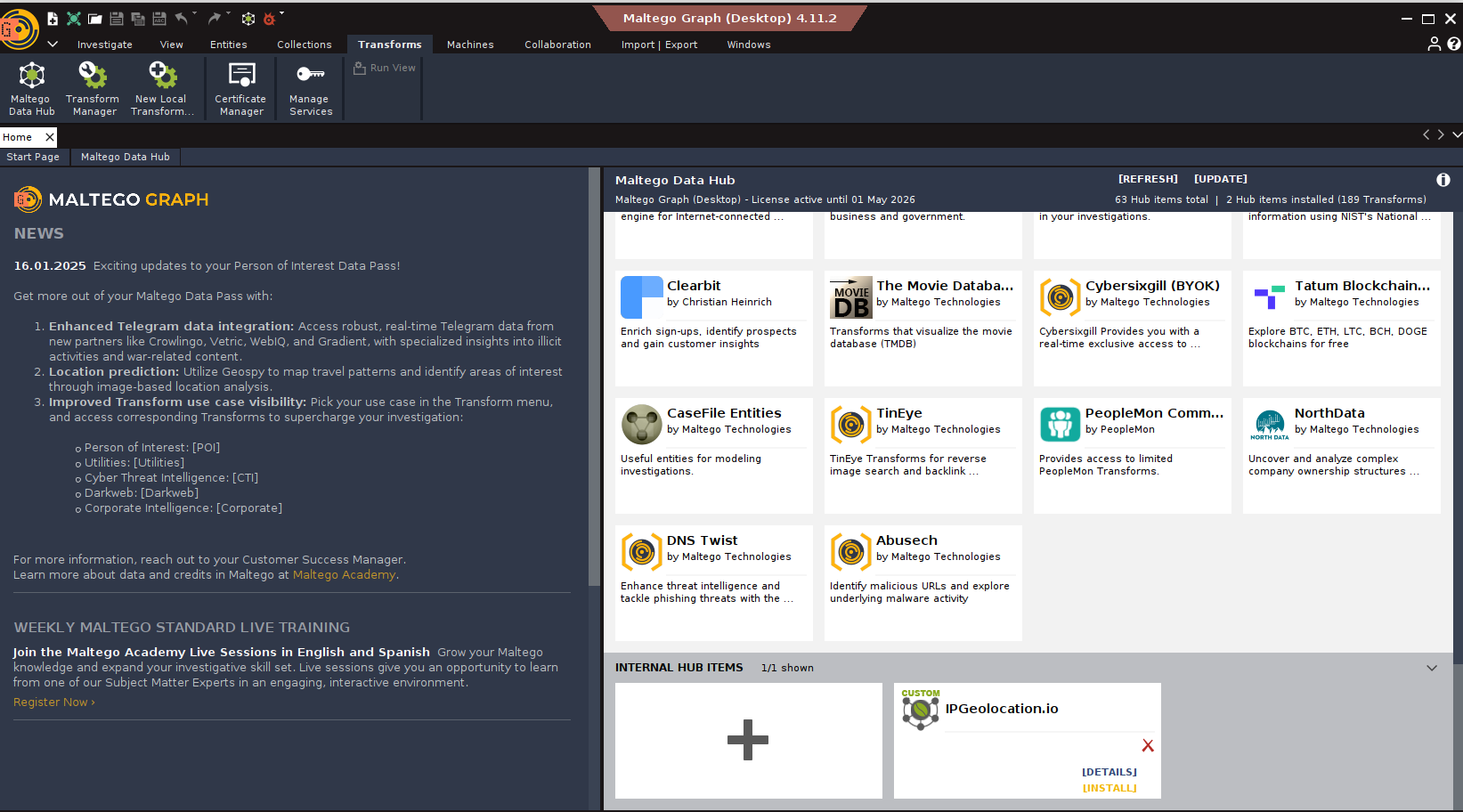Viewport: 1463px width, 812px height.
Task: Select the Start Page tab
Action: pyautogui.click(x=33, y=157)
